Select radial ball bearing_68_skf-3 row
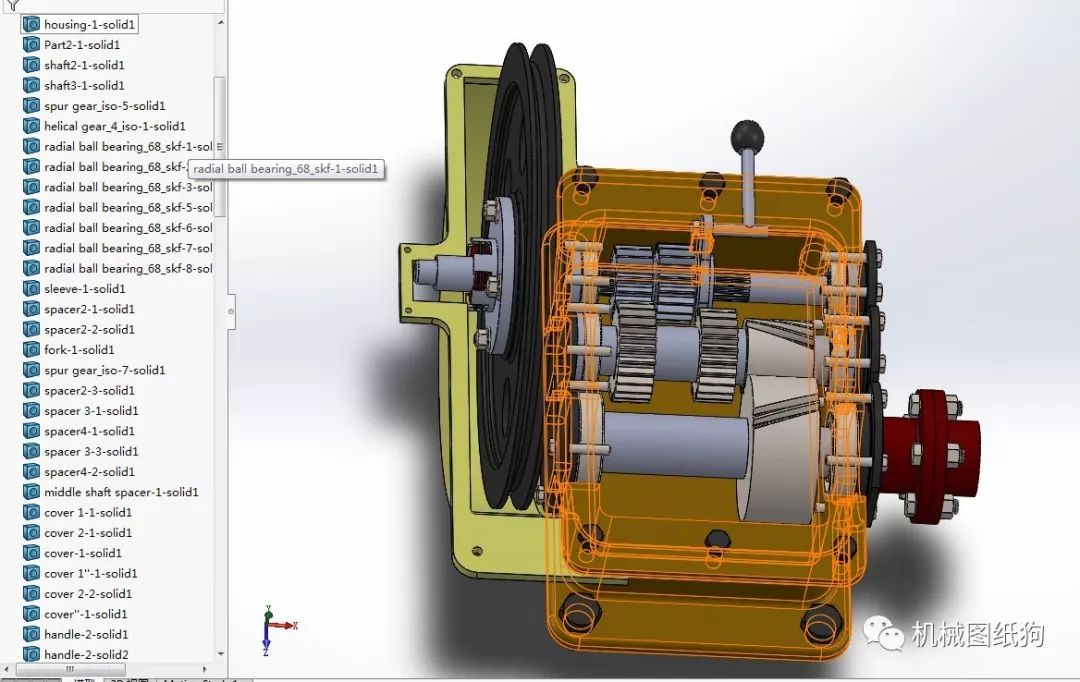The width and height of the screenshot is (1080, 682). click(x=128, y=187)
